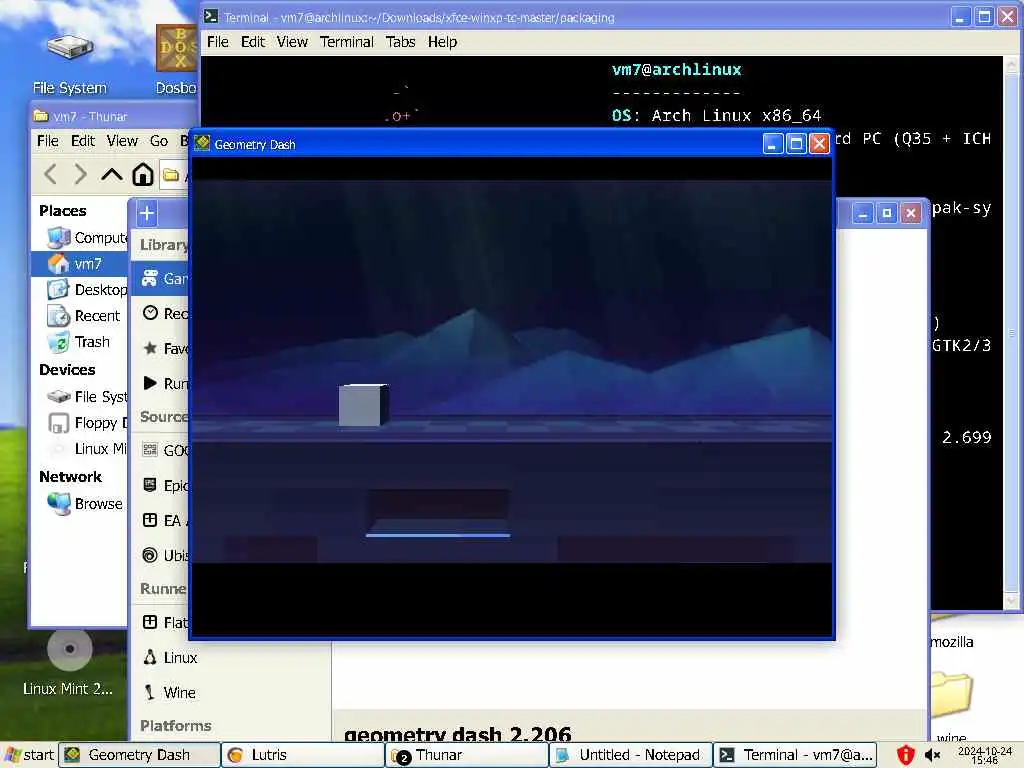Go to home folder in Thunar
Image resolution: width=1024 pixels, height=768 pixels.
click(x=143, y=174)
